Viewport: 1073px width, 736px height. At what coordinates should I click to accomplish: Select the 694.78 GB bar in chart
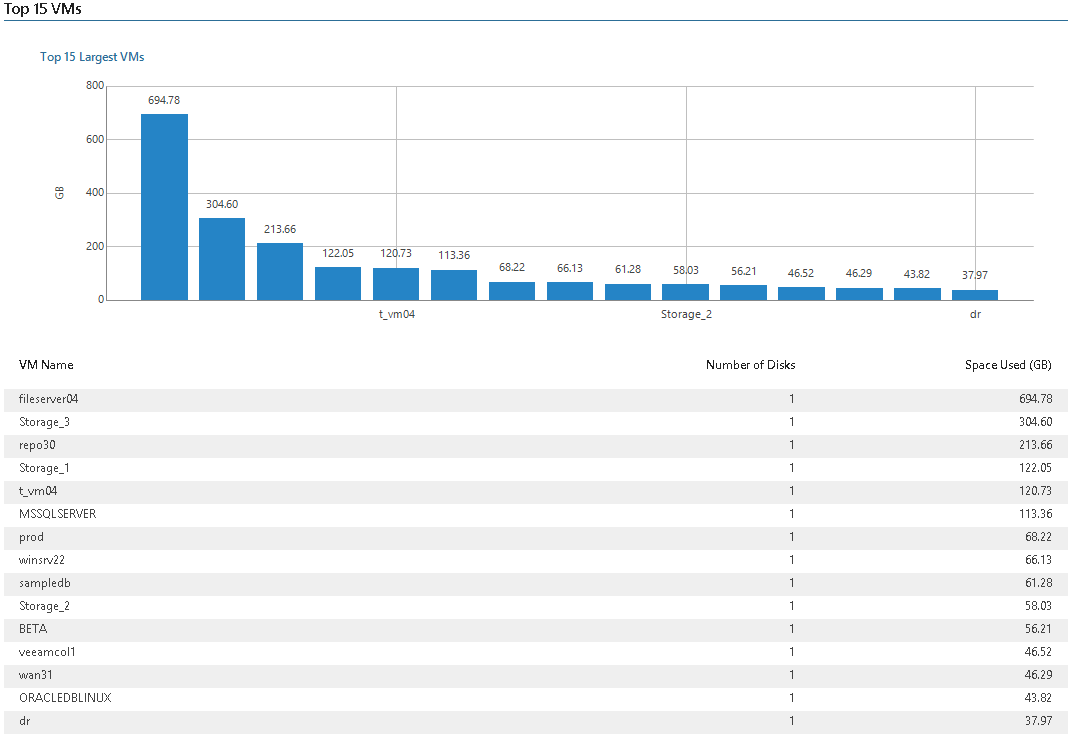point(164,207)
